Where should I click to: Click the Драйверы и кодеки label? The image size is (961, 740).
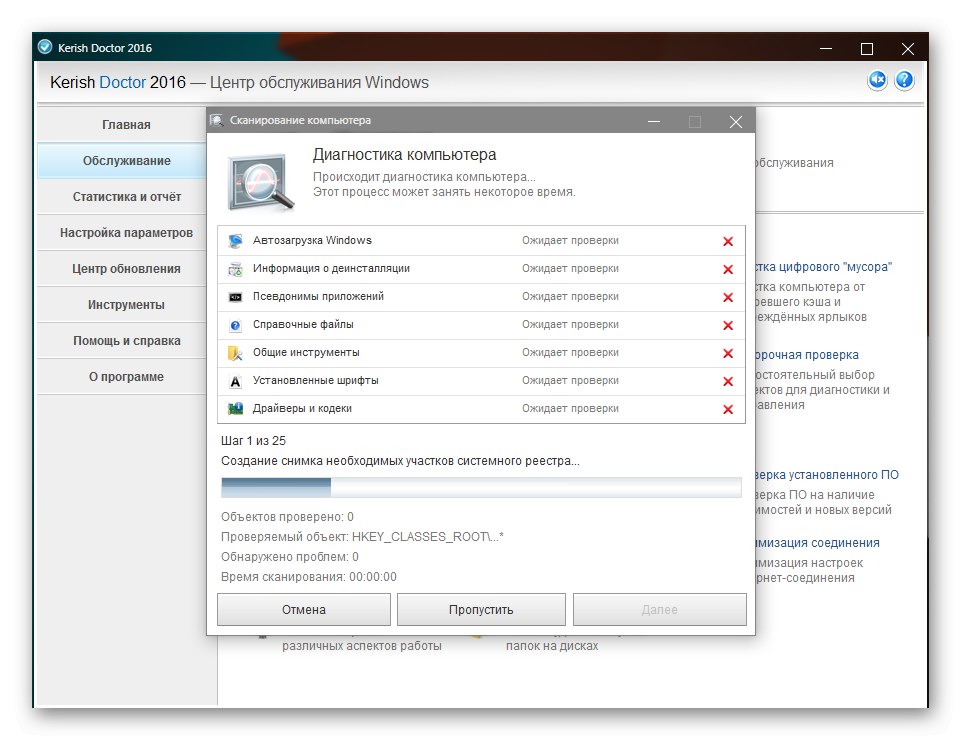point(302,408)
